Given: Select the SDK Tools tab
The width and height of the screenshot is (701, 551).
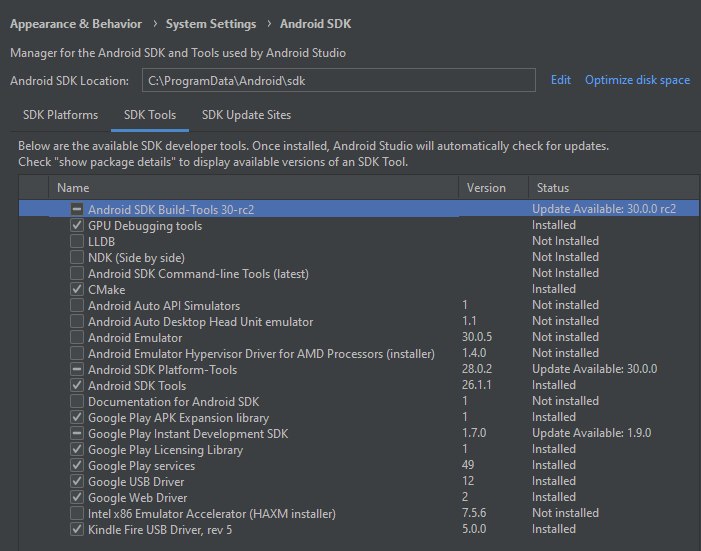Looking at the screenshot, I should tap(150, 115).
